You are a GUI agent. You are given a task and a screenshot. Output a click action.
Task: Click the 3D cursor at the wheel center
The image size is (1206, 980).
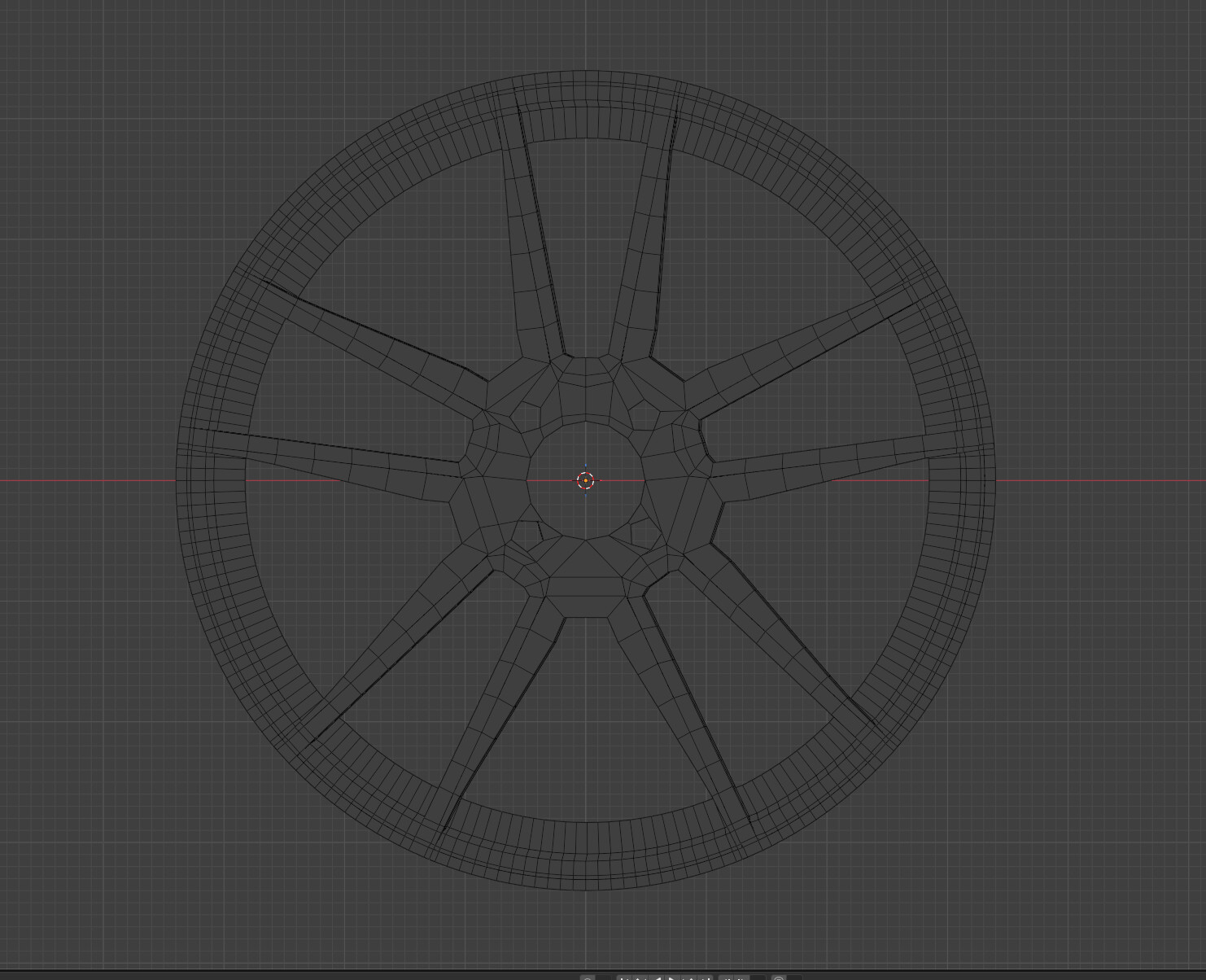(586, 481)
